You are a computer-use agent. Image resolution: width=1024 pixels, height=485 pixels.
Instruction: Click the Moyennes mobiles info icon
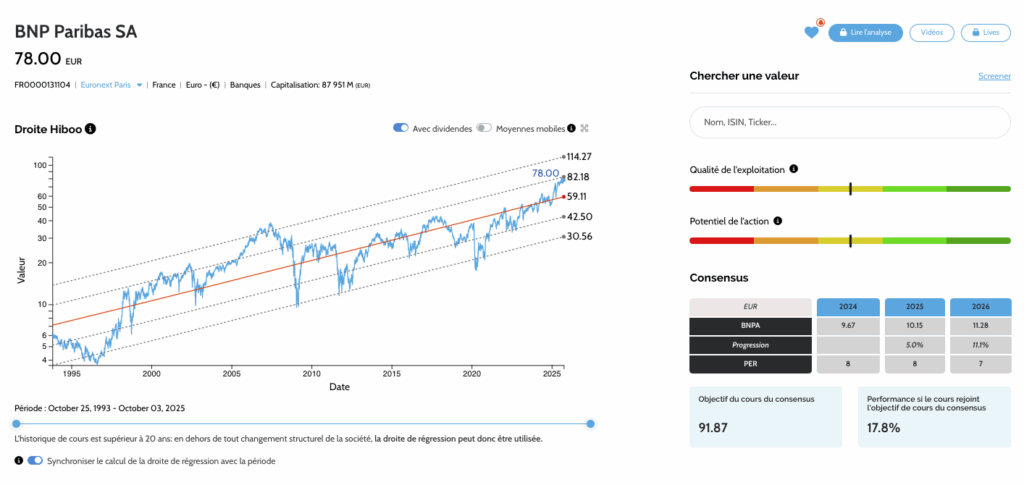pos(572,128)
